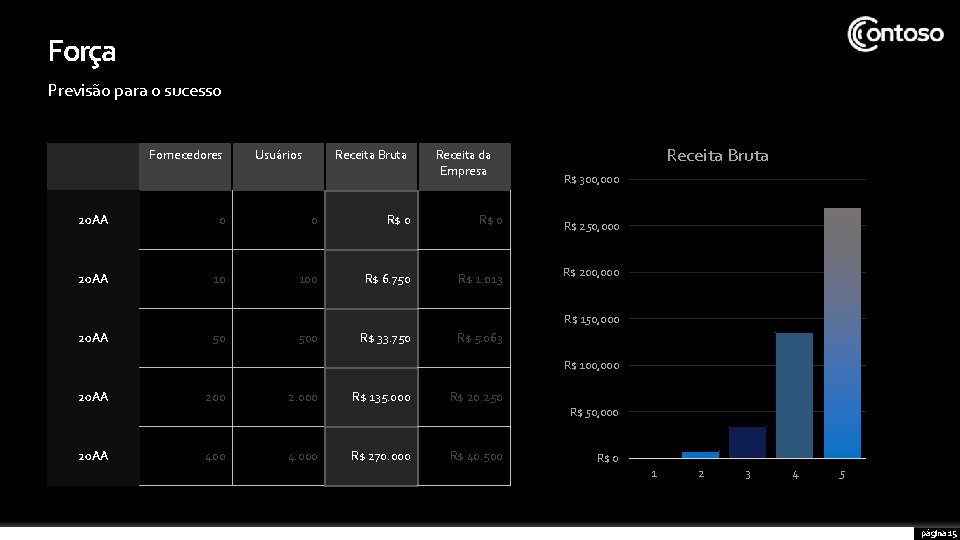
Task: Click the tallest chart bar above category 5
Action: (842, 333)
